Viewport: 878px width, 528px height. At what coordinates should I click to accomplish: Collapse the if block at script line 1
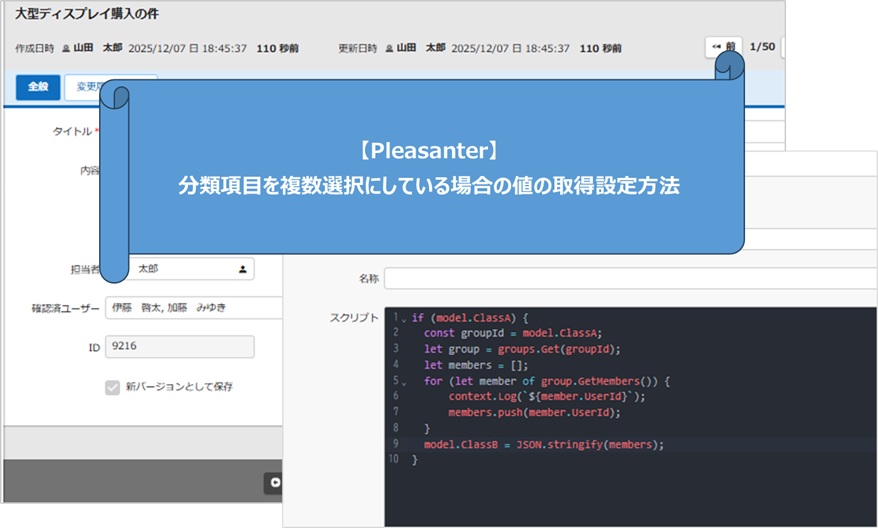click(404, 319)
